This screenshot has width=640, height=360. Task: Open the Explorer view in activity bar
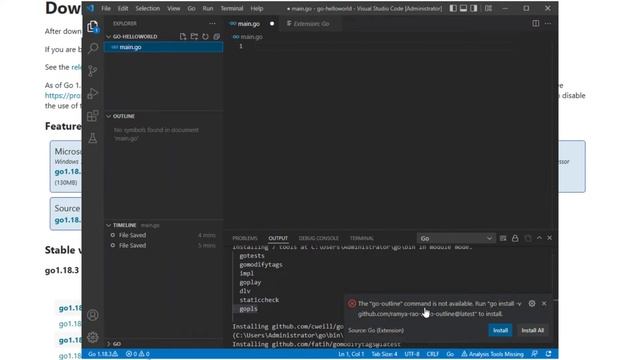[x=93, y=27]
